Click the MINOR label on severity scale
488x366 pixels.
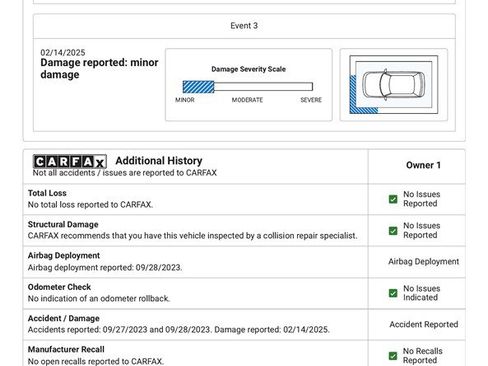pos(185,100)
